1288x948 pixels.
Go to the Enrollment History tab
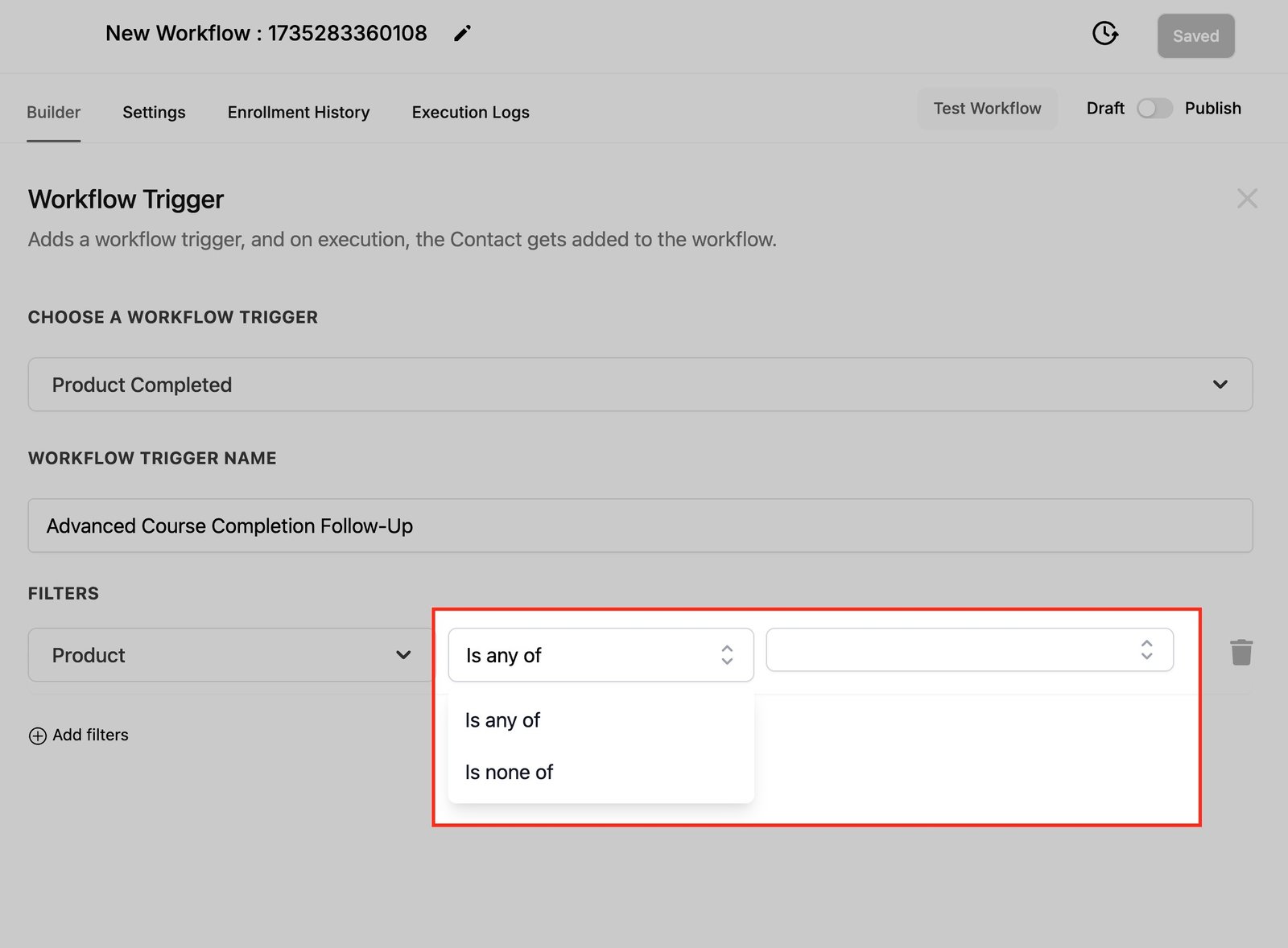pos(299,113)
